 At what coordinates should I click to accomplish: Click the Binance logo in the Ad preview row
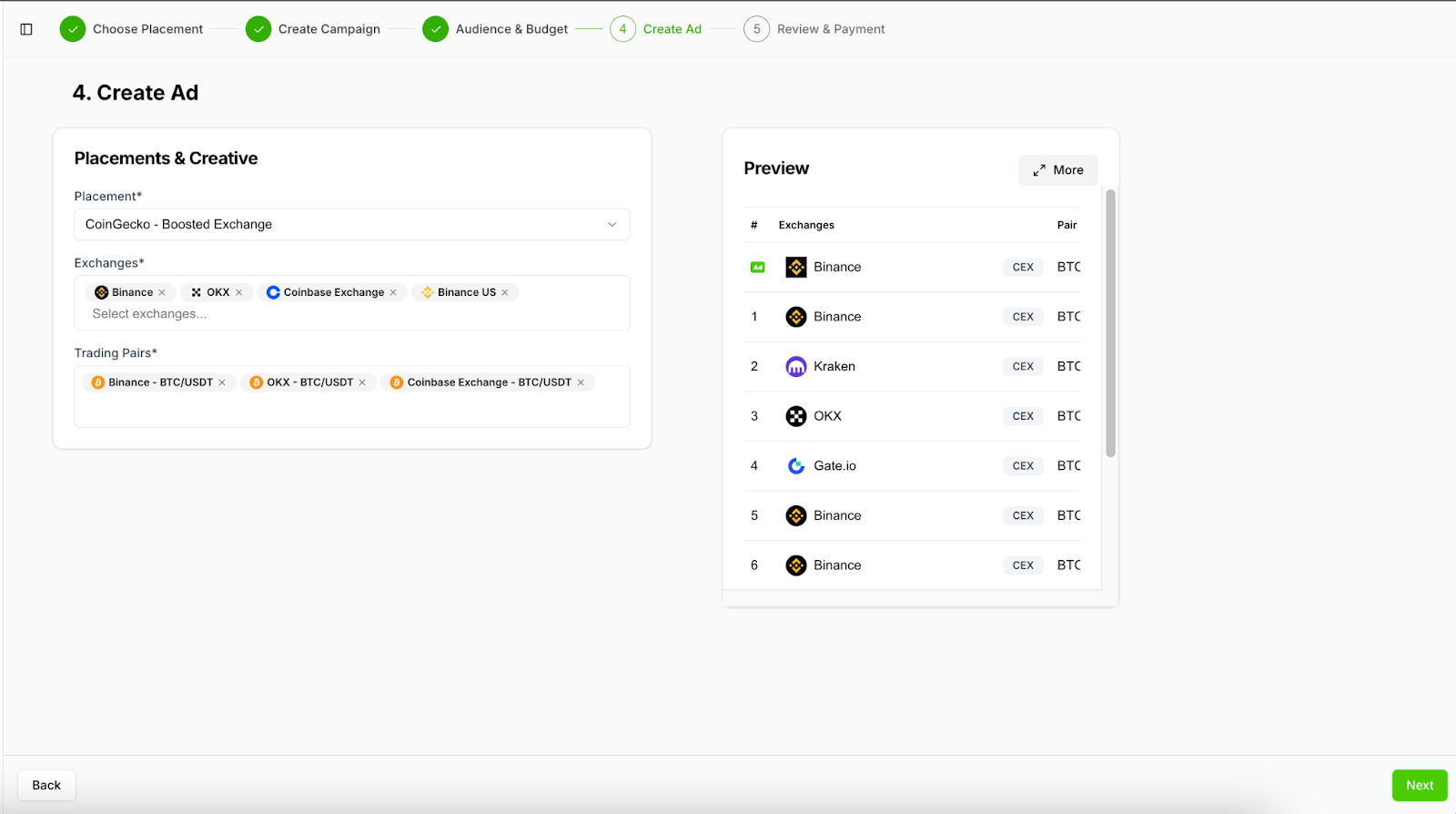[796, 267]
